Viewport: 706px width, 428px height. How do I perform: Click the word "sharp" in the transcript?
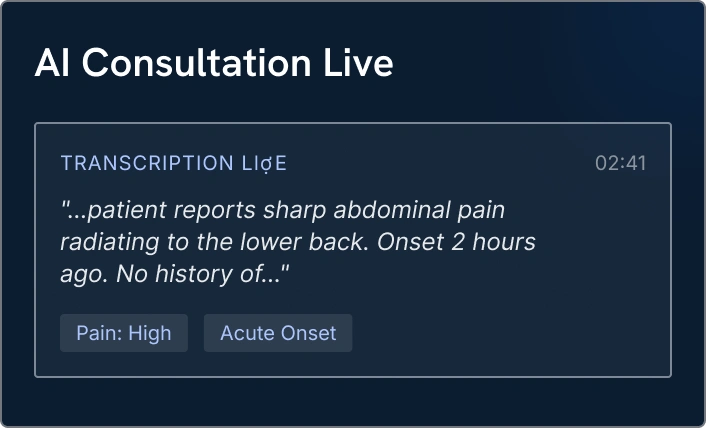[294, 211]
